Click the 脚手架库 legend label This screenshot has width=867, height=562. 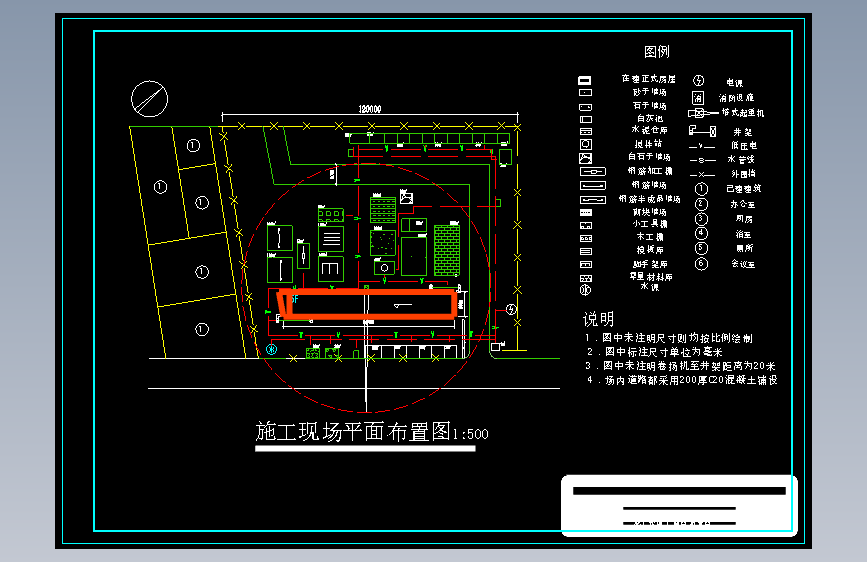[650, 264]
